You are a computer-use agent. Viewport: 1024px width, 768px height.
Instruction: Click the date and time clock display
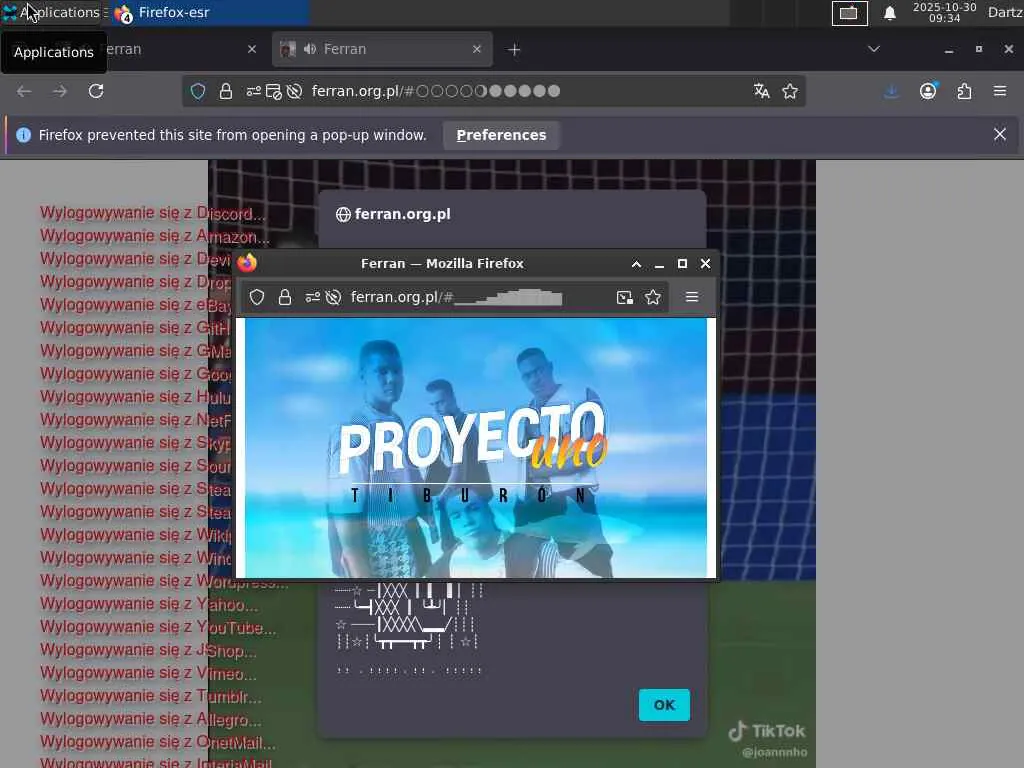click(x=944, y=12)
